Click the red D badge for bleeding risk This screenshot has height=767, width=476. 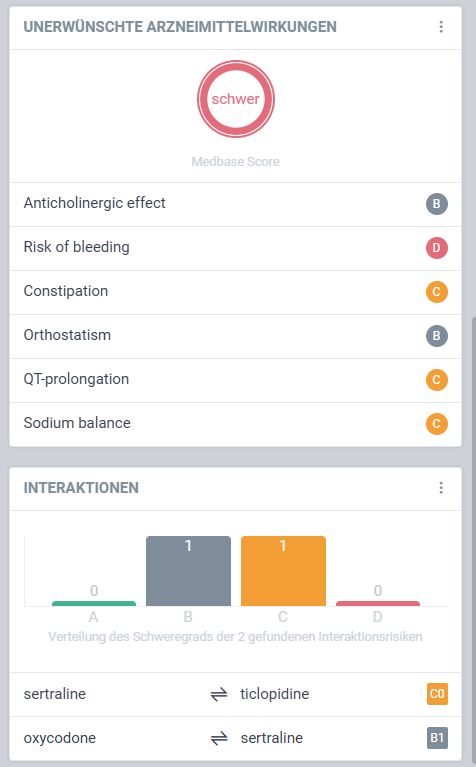click(436, 248)
